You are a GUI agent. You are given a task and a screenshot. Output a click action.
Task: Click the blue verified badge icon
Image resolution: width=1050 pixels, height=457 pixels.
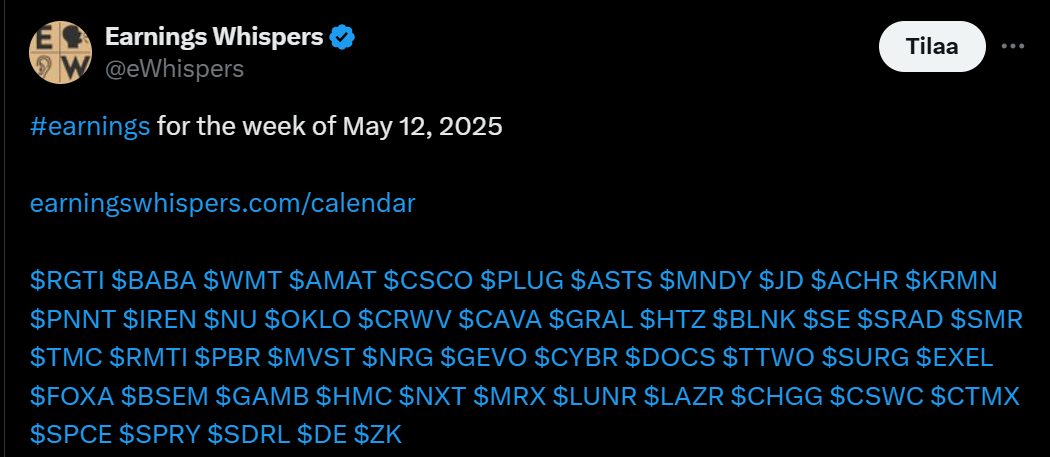pyautogui.click(x=344, y=38)
